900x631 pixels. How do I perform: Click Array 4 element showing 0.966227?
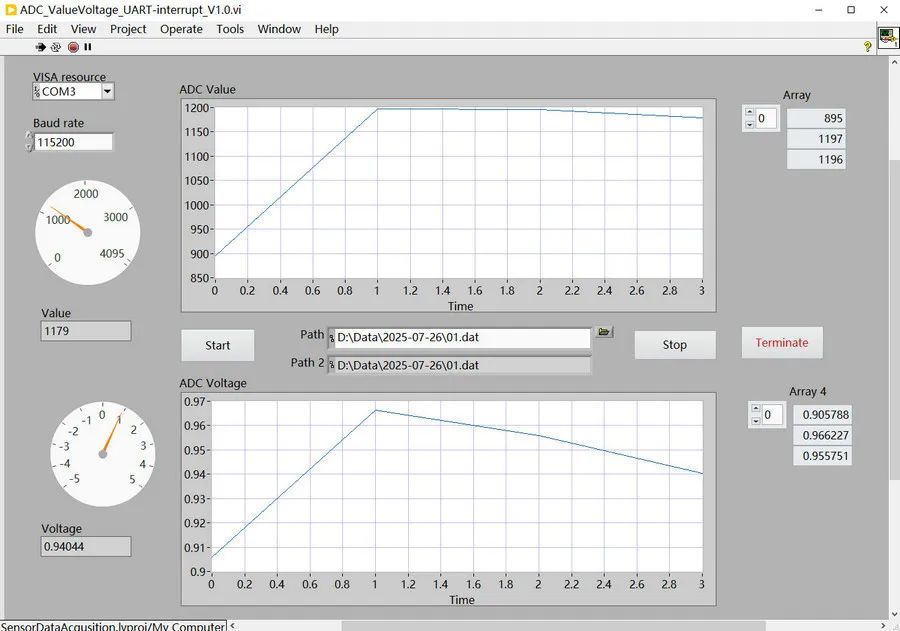point(823,435)
